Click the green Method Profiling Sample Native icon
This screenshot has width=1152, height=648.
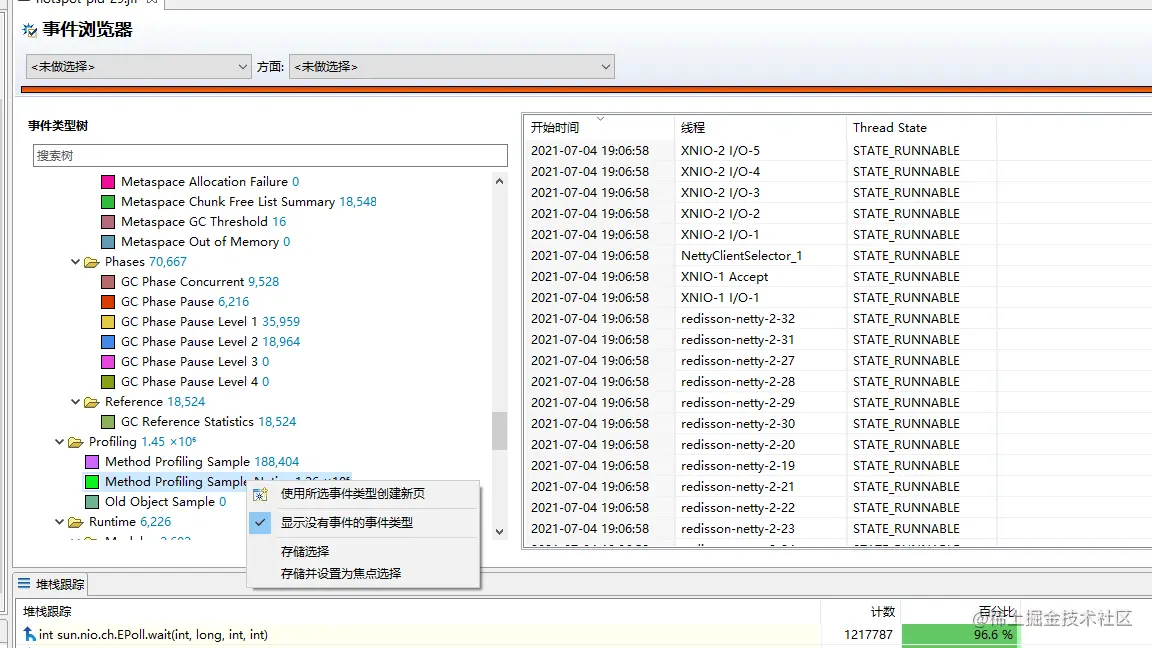coord(92,482)
